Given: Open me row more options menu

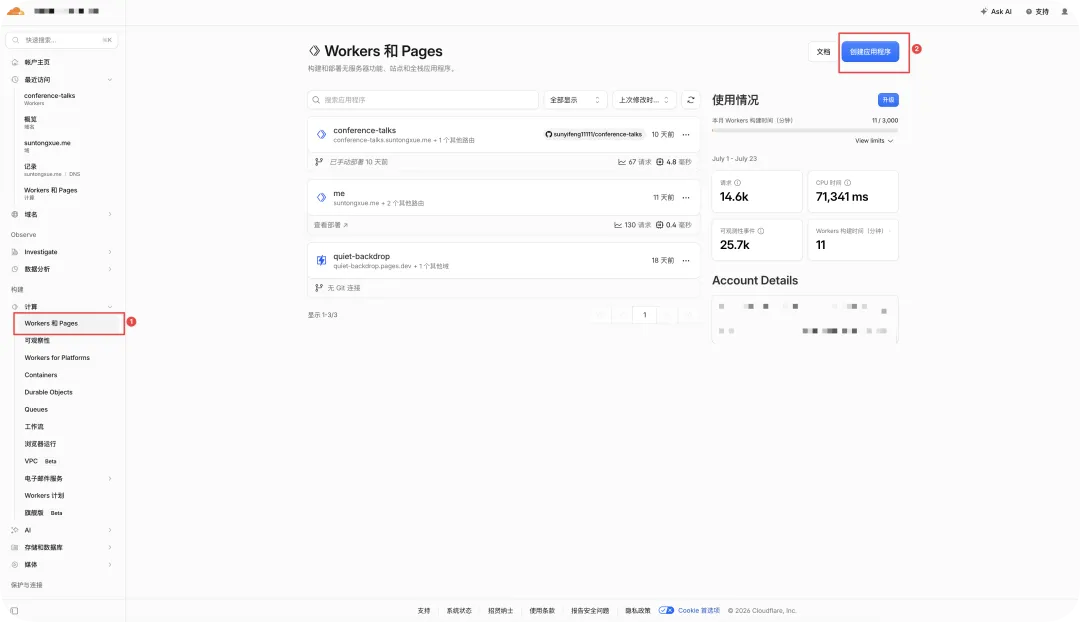Looking at the screenshot, I should pyautogui.click(x=686, y=198).
